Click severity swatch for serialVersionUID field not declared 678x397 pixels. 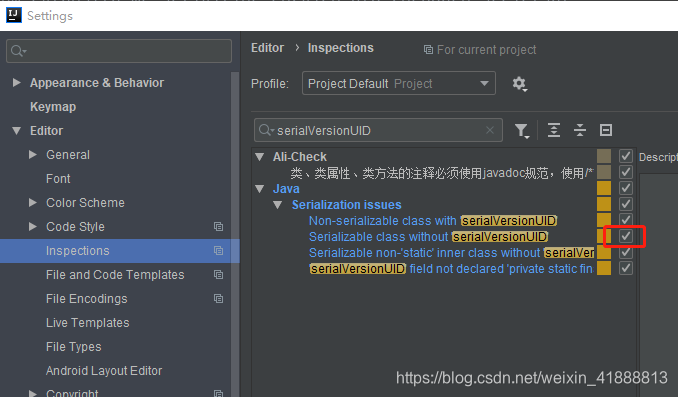click(604, 268)
